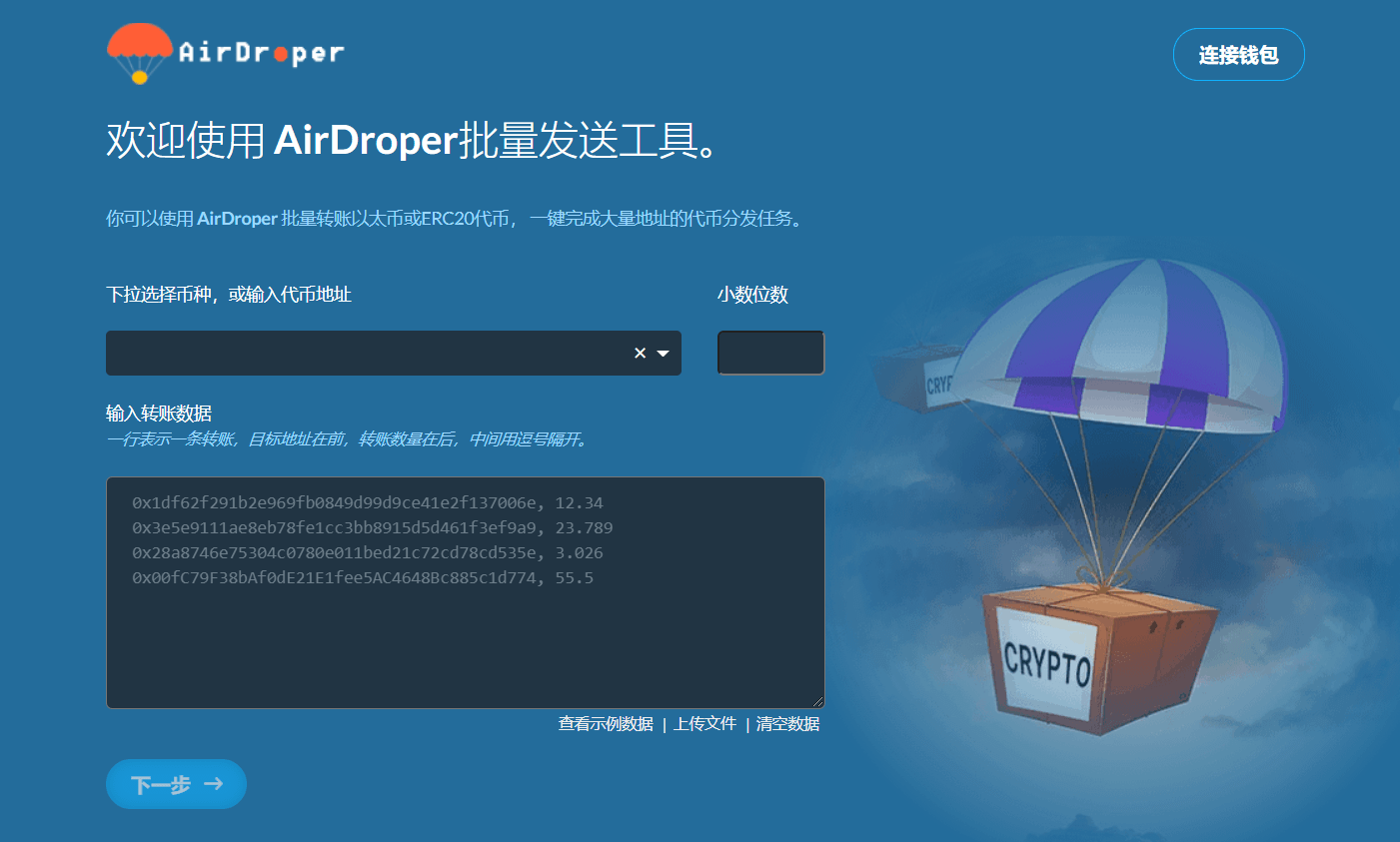
Task: Click the description mentioning ERC20代币
Action: pyautogui.click(x=455, y=218)
